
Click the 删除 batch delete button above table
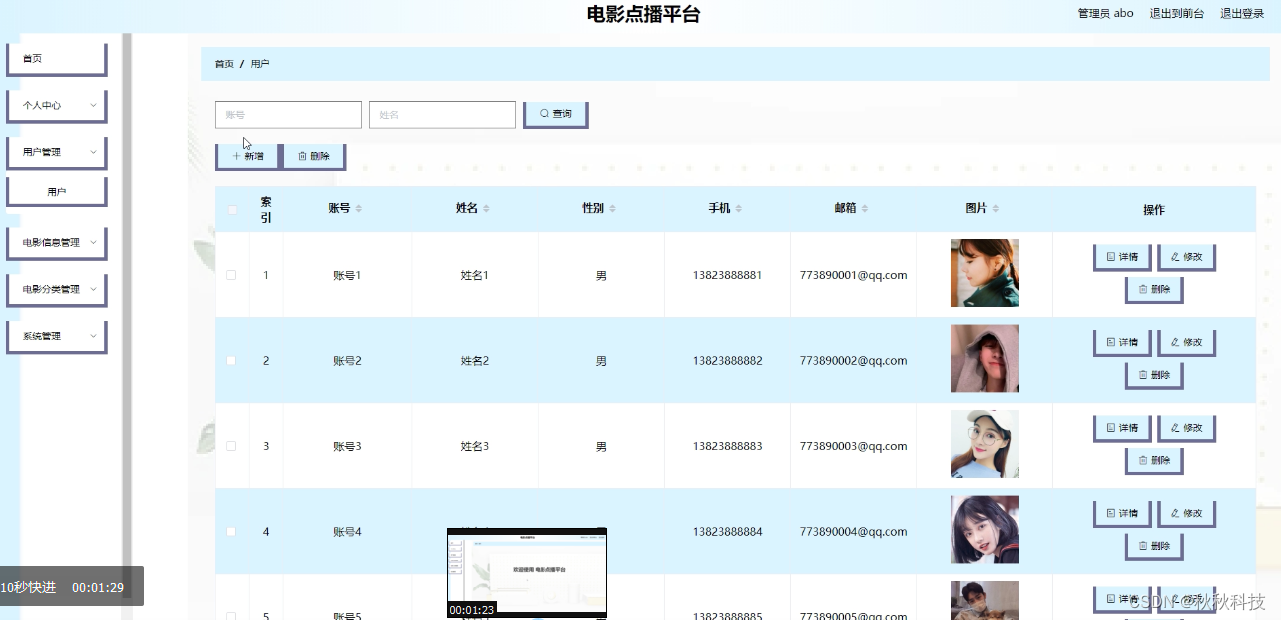click(x=314, y=156)
